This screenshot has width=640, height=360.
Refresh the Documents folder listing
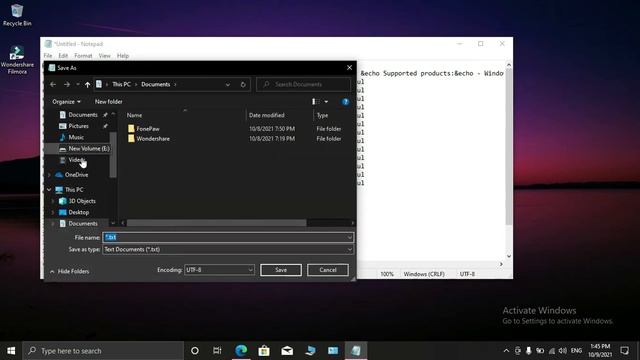[x=243, y=84]
